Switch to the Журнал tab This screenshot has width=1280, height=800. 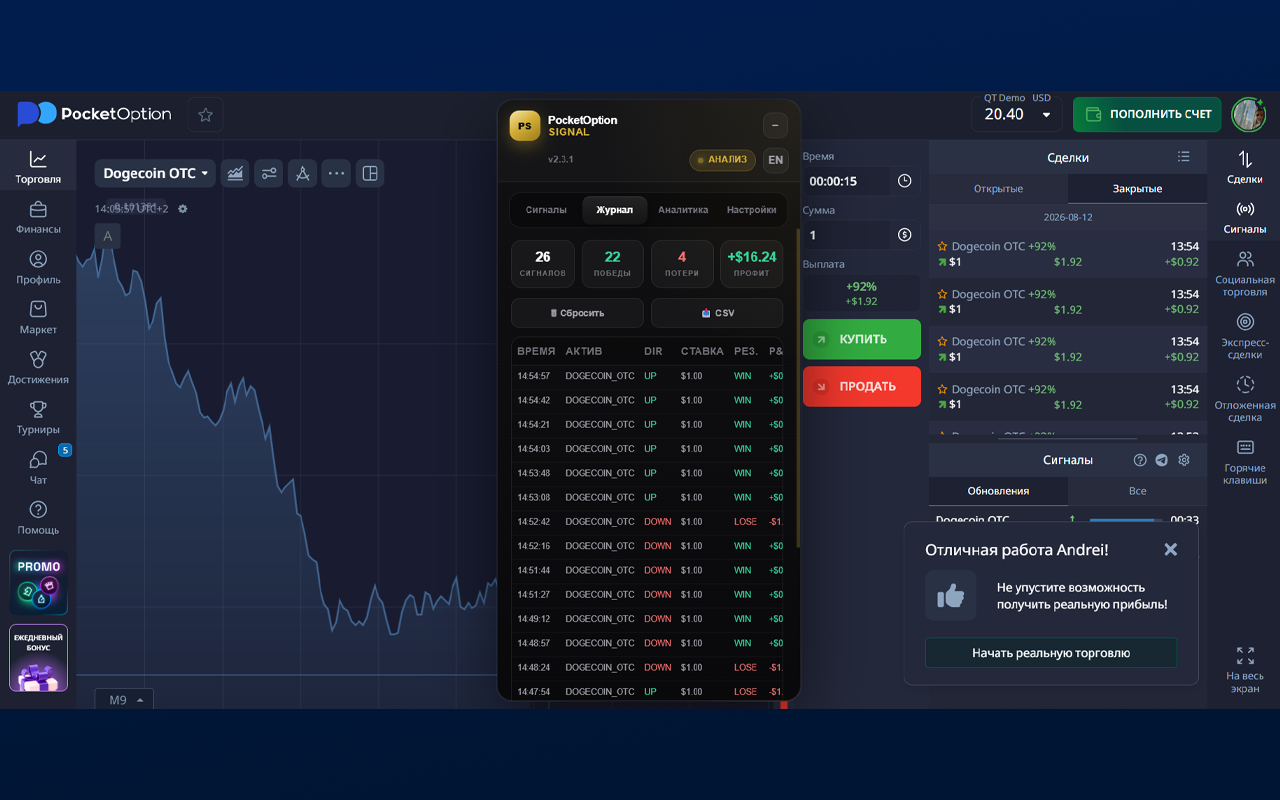coord(614,210)
